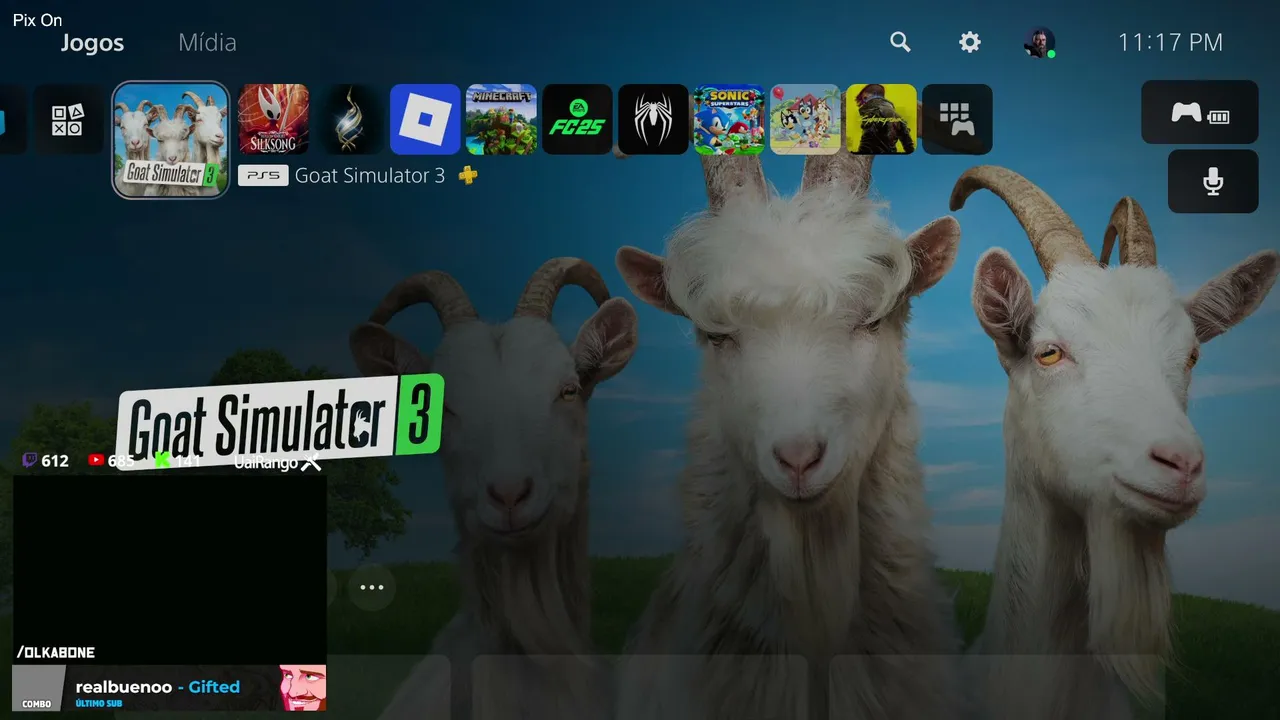Open the user profile avatar
The image size is (1280, 720).
(1039, 42)
